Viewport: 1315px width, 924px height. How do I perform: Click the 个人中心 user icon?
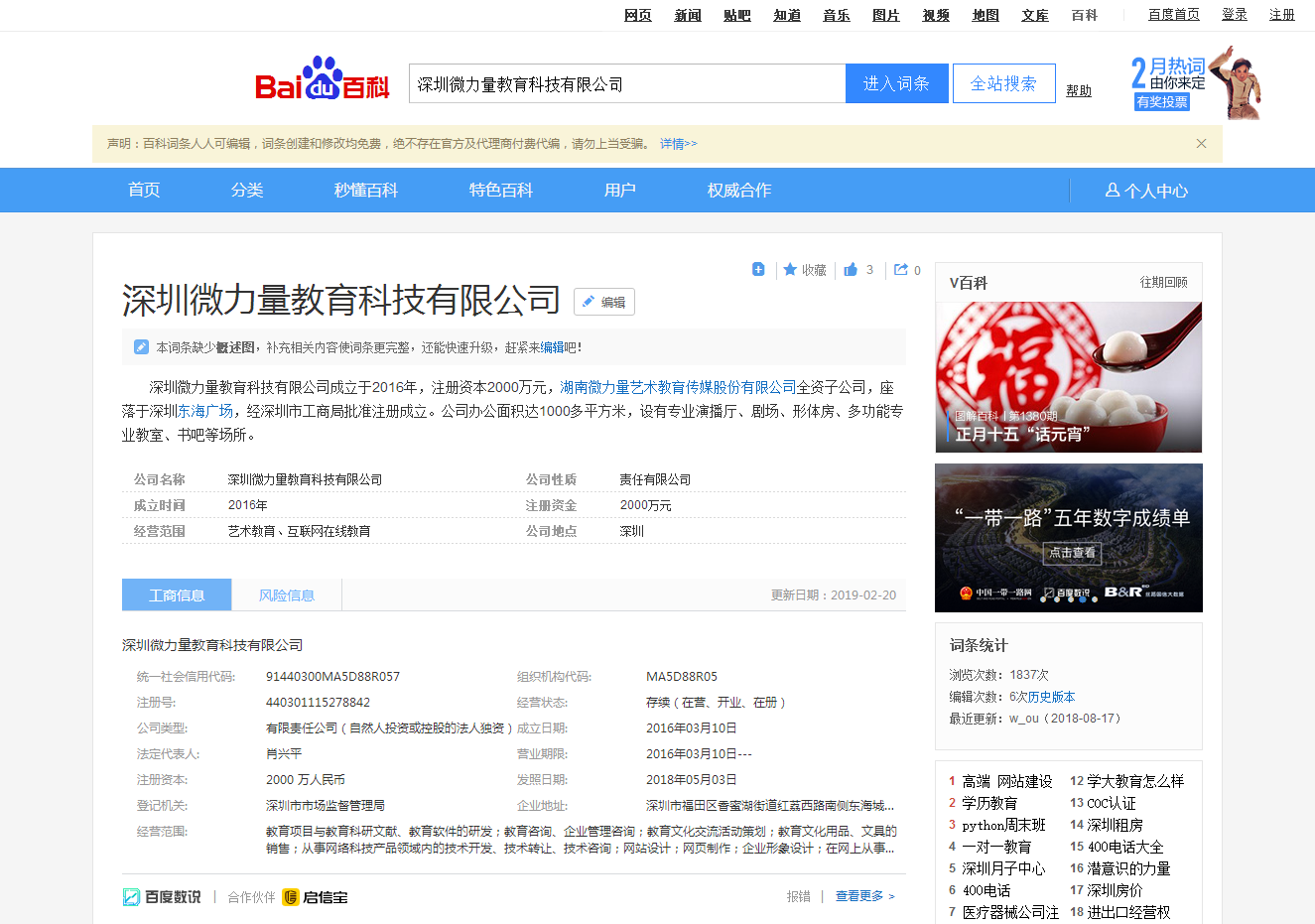(x=1113, y=190)
